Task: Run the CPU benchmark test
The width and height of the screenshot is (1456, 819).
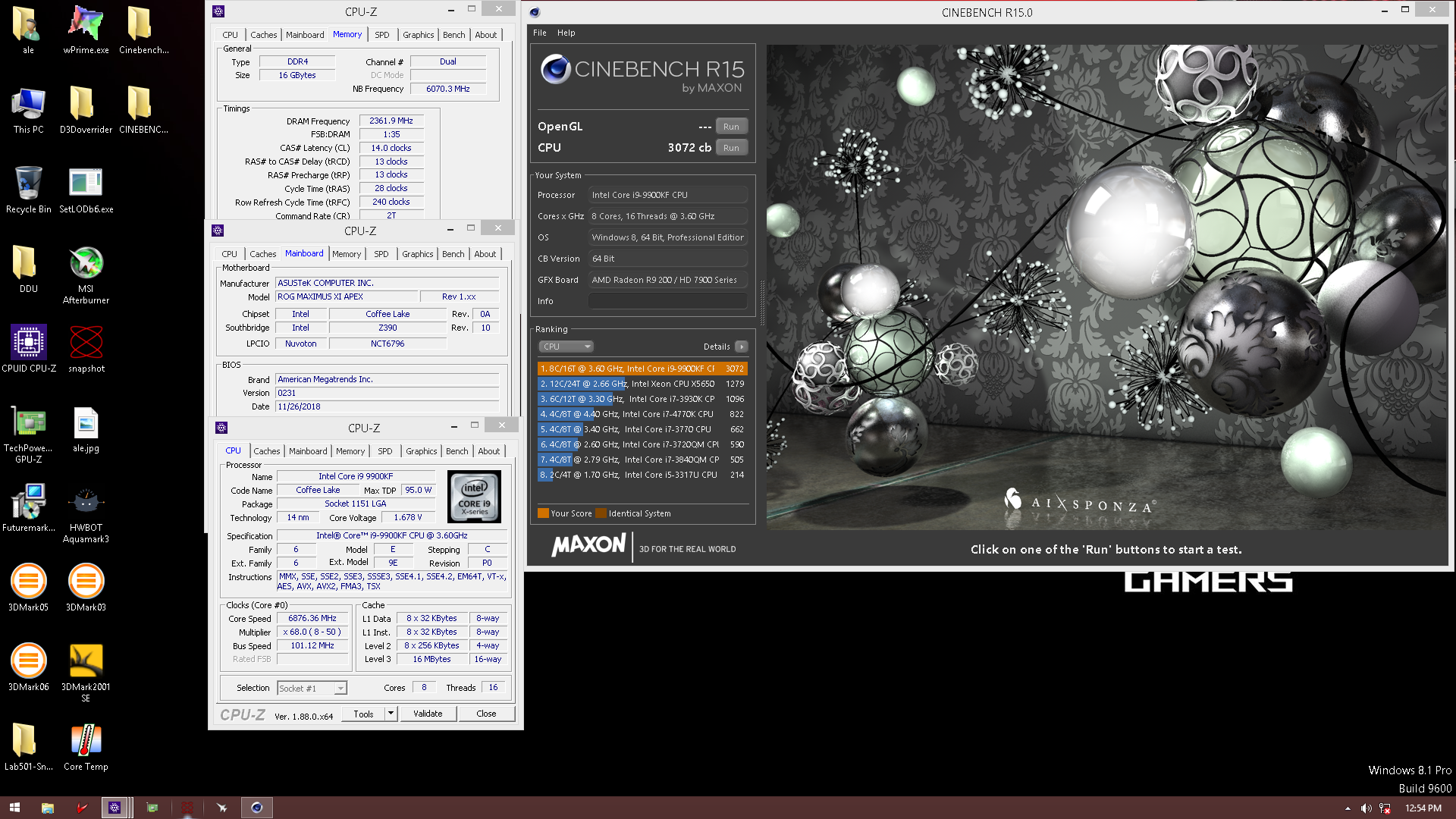Action: click(x=731, y=148)
